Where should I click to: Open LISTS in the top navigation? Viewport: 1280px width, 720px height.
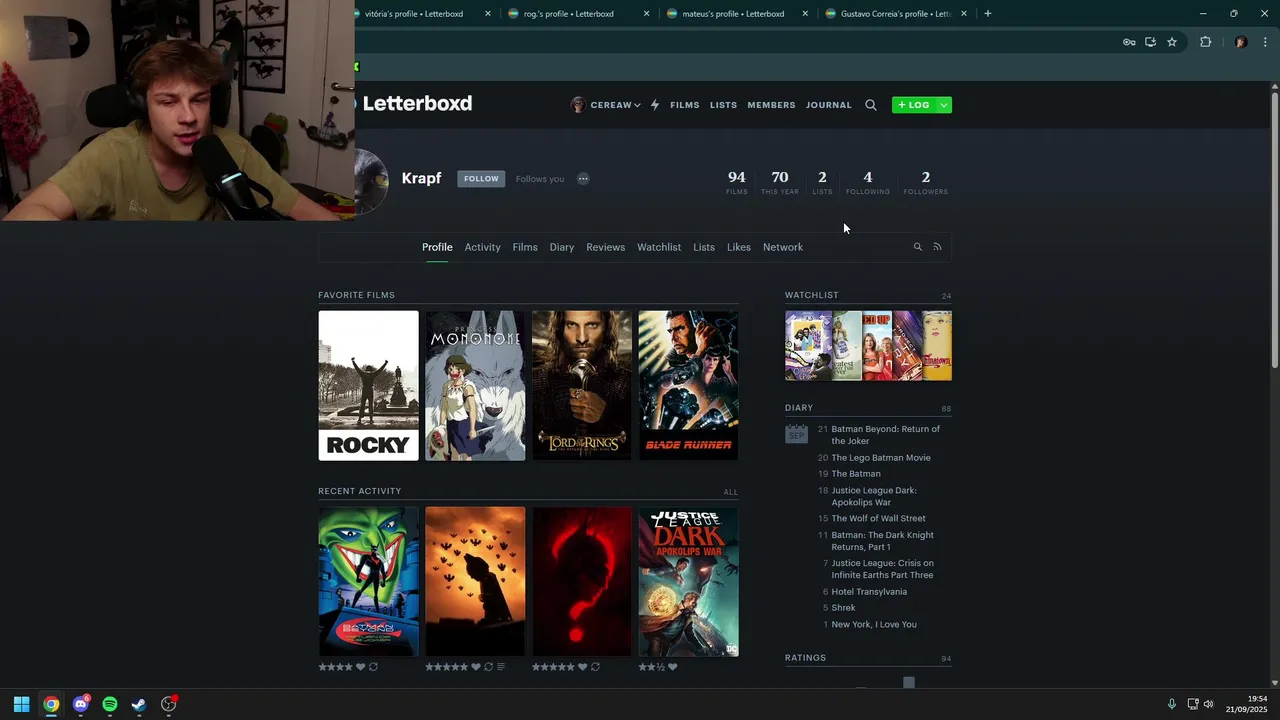coord(723,105)
